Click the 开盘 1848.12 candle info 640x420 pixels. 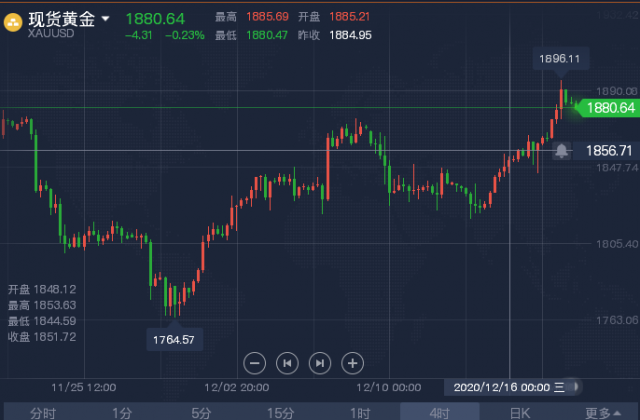(42, 289)
